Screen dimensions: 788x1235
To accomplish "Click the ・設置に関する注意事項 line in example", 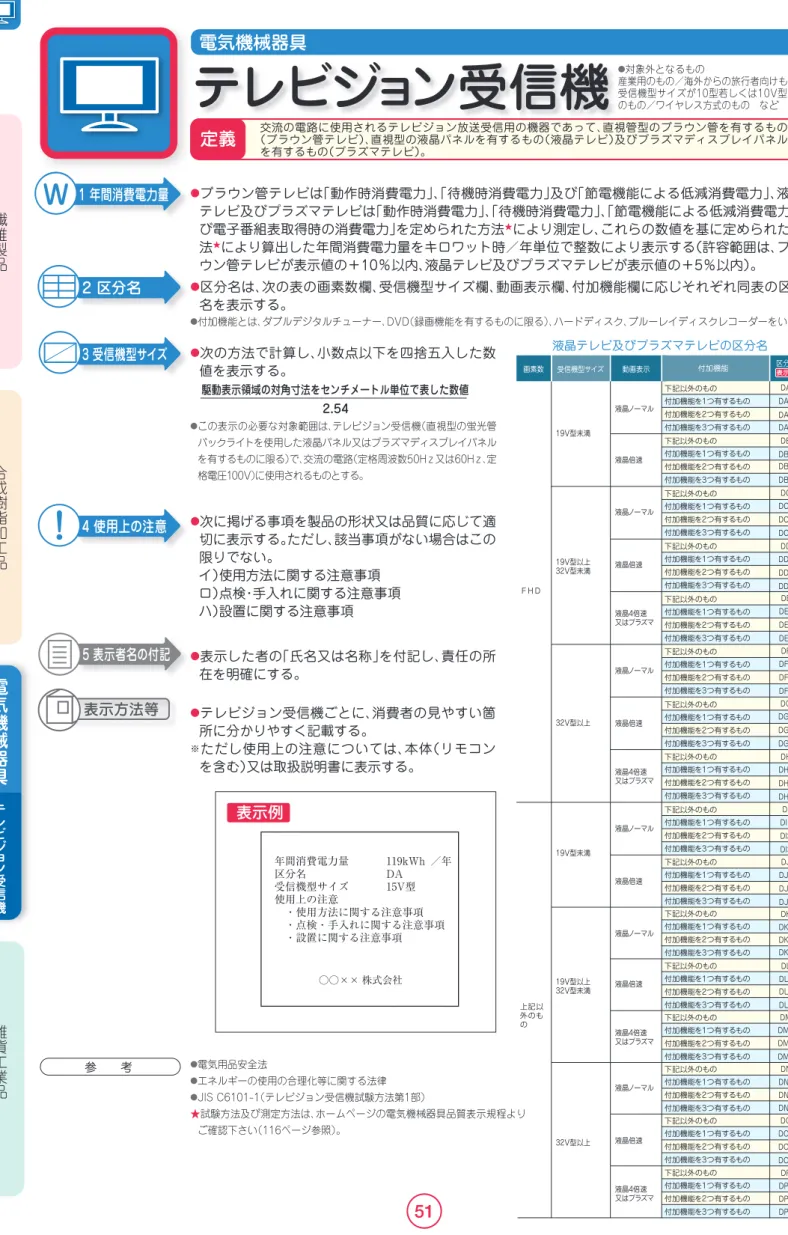I will point(344,938).
